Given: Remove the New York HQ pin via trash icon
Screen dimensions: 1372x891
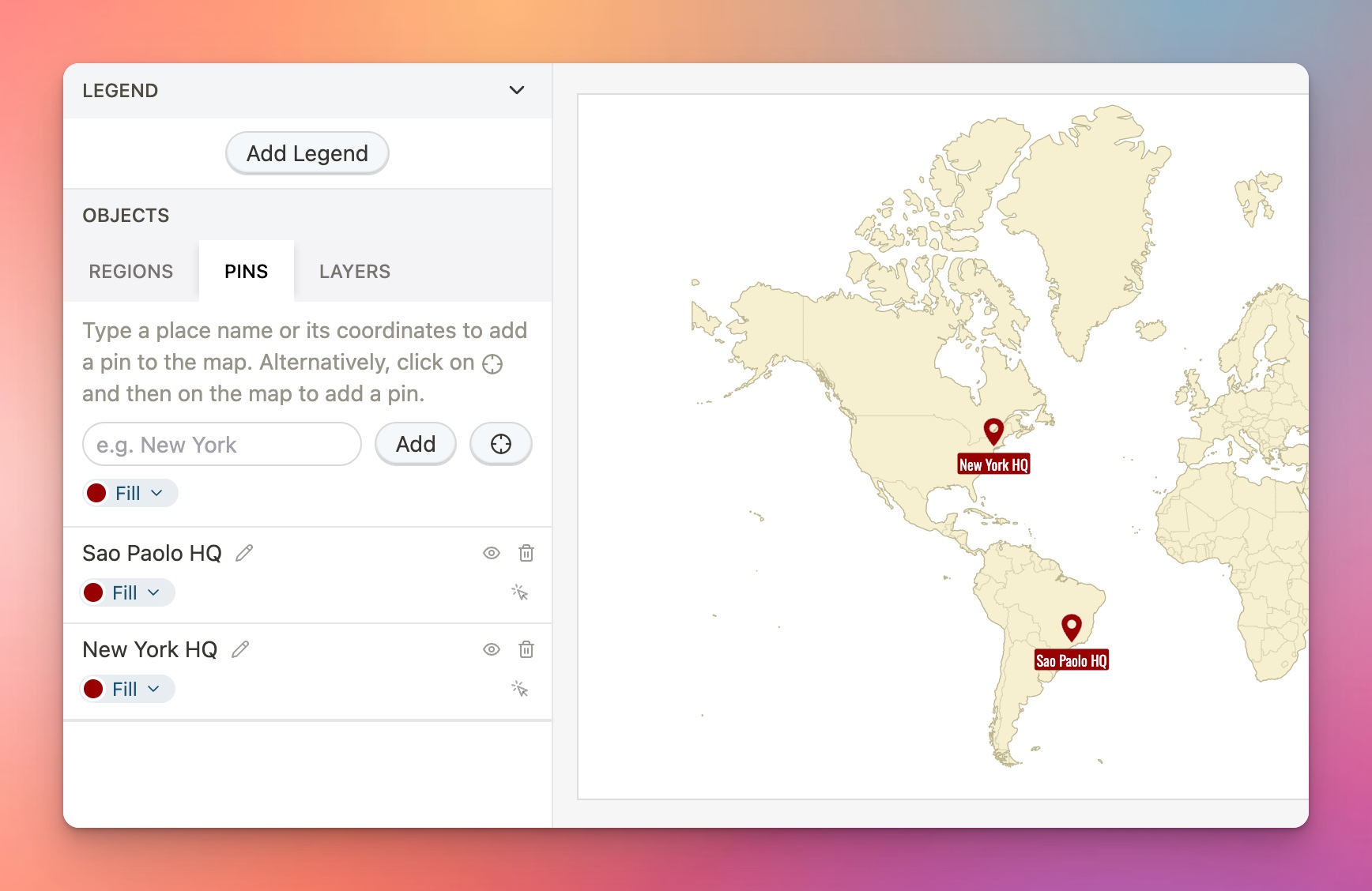Looking at the screenshot, I should (x=526, y=649).
